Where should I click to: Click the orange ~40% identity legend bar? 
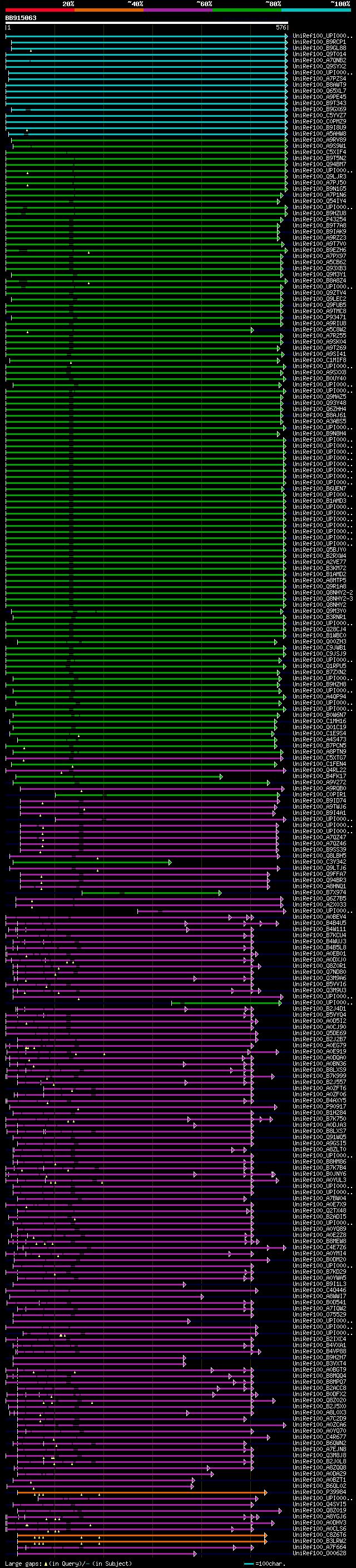tap(109, 10)
